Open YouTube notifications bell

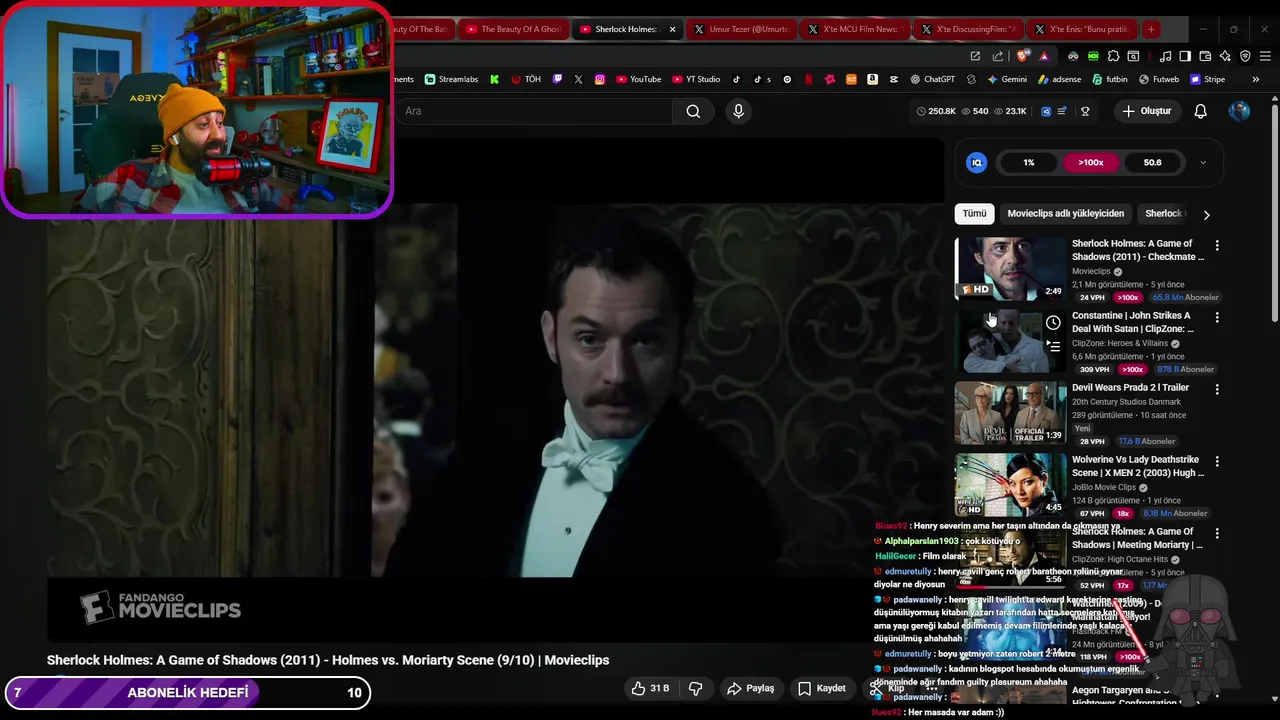tap(1200, 111)
